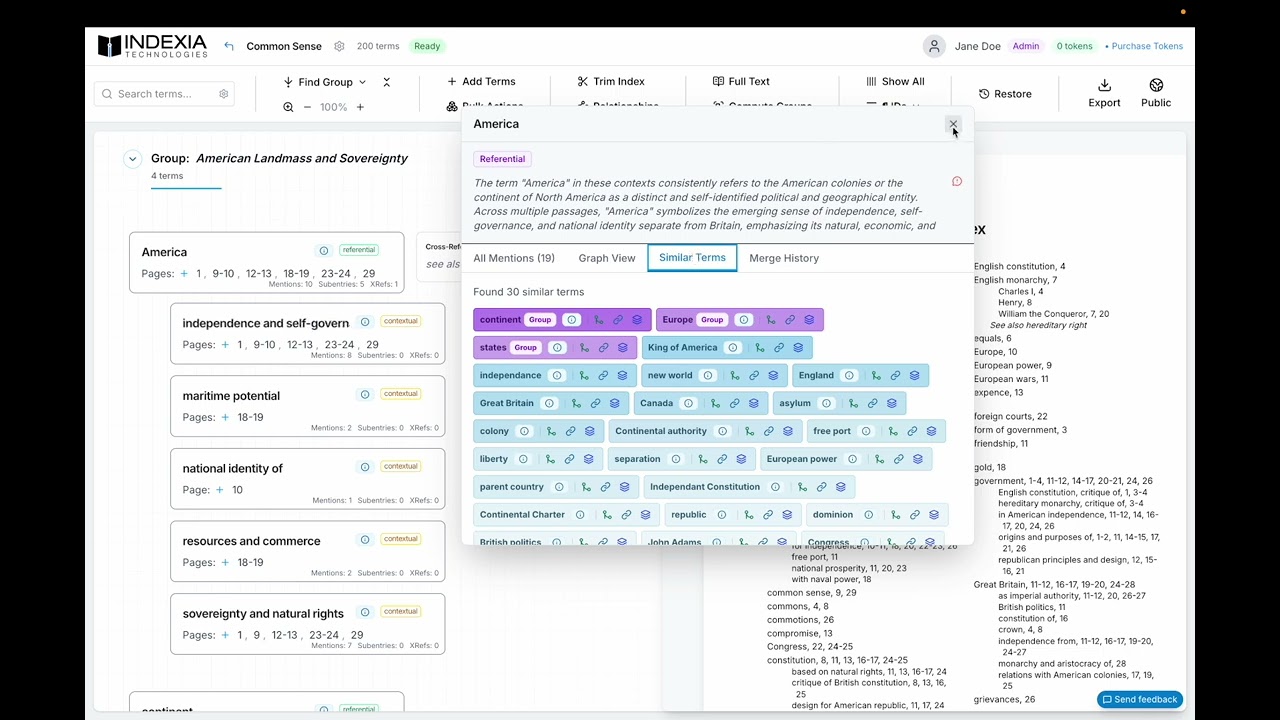Switch to the Graph View tab
Screen dimensions: 1280x720
[x=607, y=258]
